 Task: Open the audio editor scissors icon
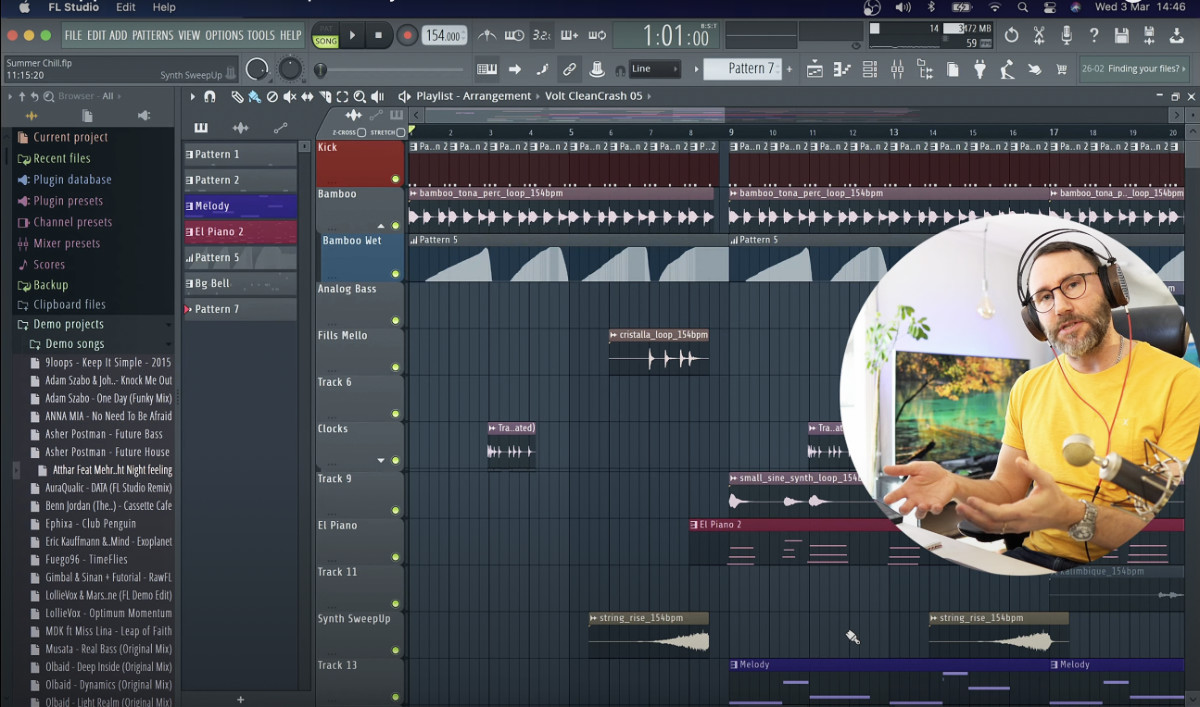coord(1039,35)
